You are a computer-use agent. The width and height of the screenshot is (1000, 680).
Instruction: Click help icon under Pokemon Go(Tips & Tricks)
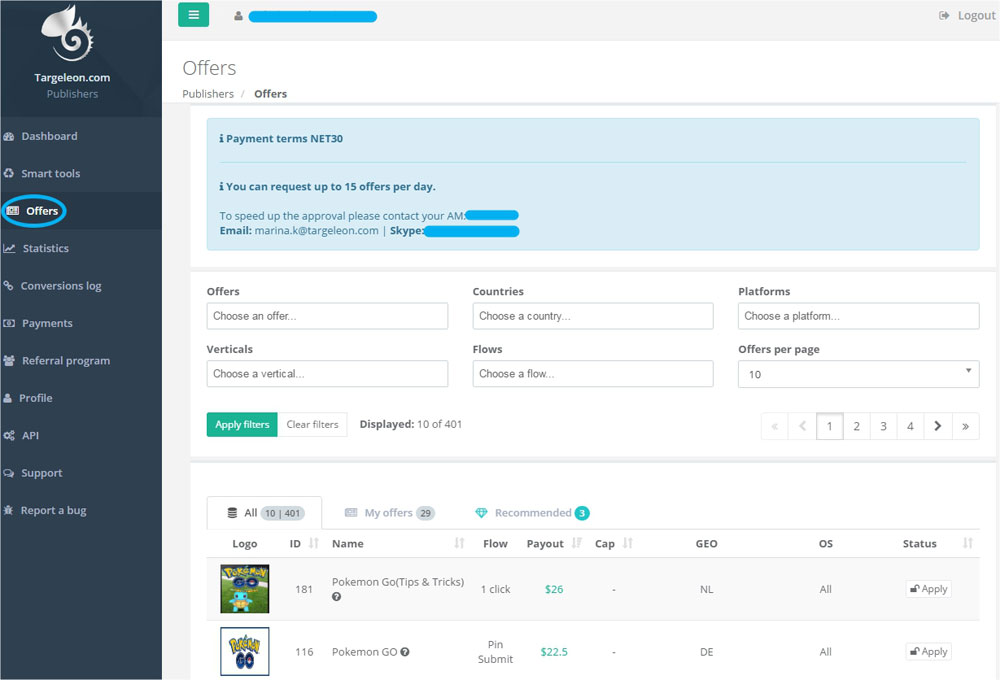(x=336, y=597)
